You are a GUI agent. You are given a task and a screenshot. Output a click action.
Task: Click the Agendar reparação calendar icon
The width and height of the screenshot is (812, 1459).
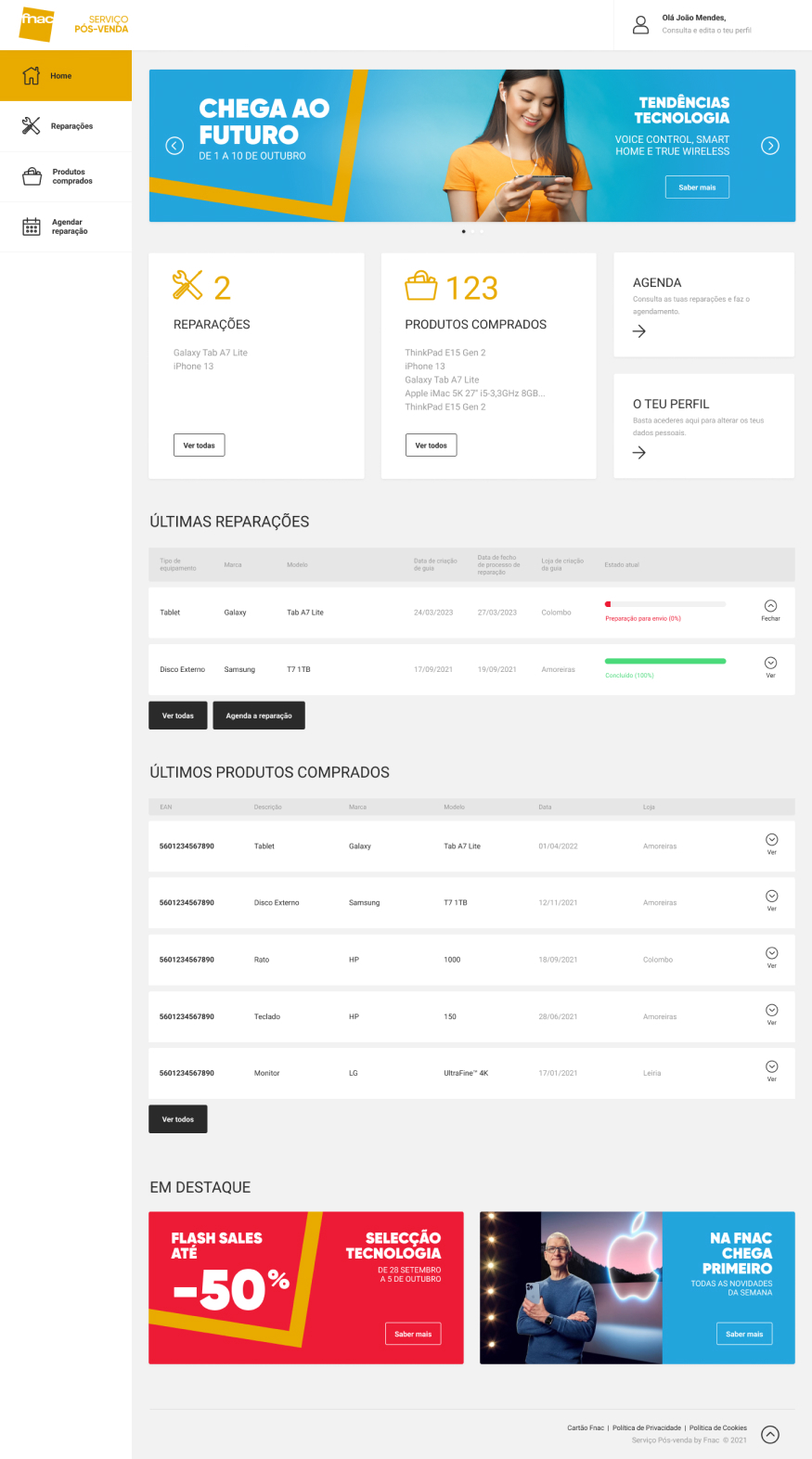point(32,226)
